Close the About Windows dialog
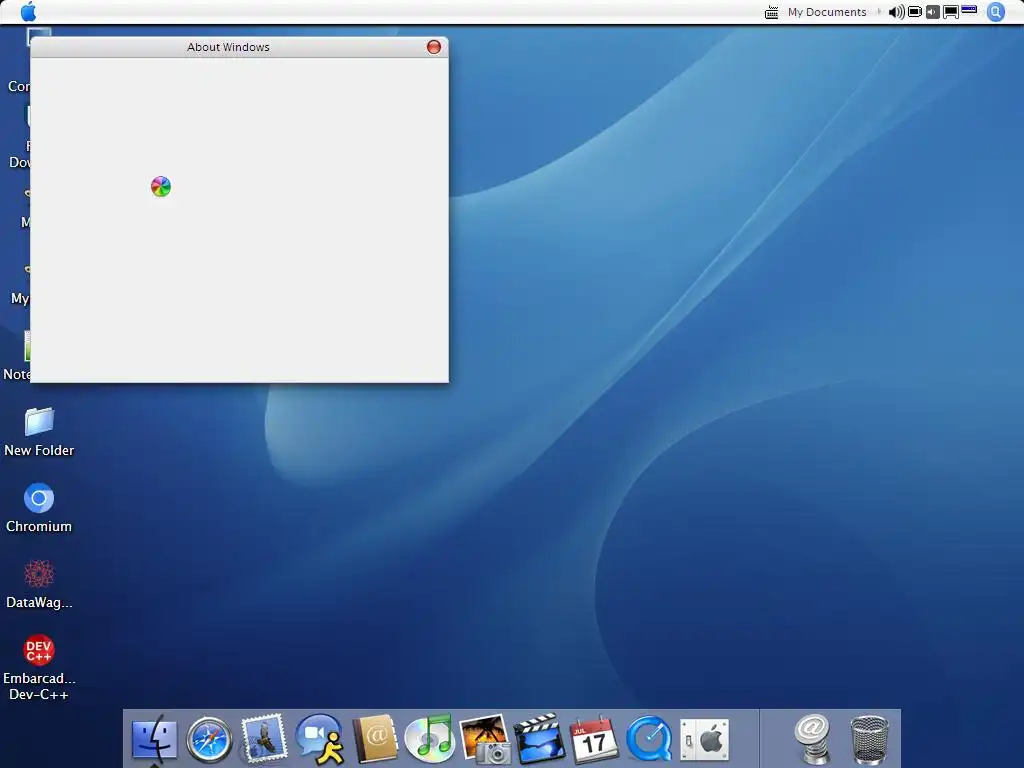Screen dimensions: 1024x768 click(x=434, y=46)
